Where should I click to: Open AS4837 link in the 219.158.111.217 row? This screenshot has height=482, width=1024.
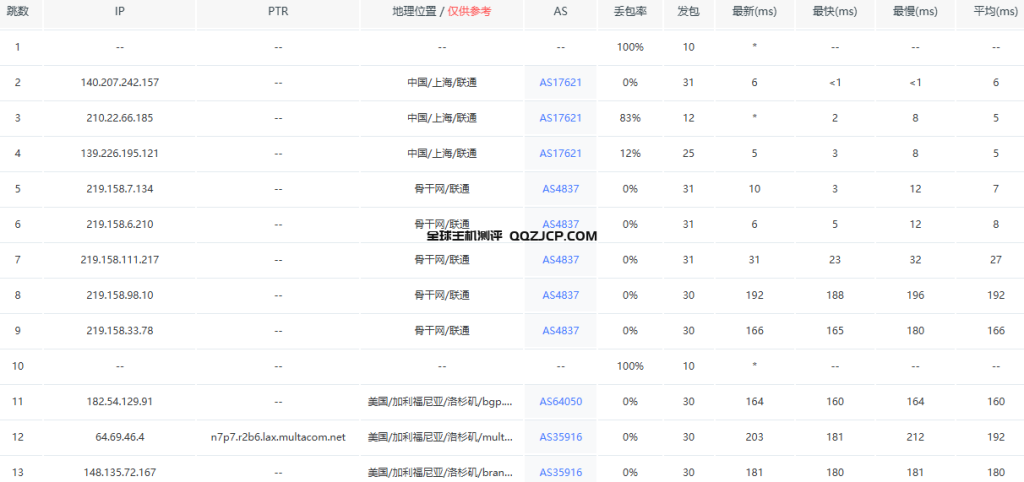[x=560, y=259]
